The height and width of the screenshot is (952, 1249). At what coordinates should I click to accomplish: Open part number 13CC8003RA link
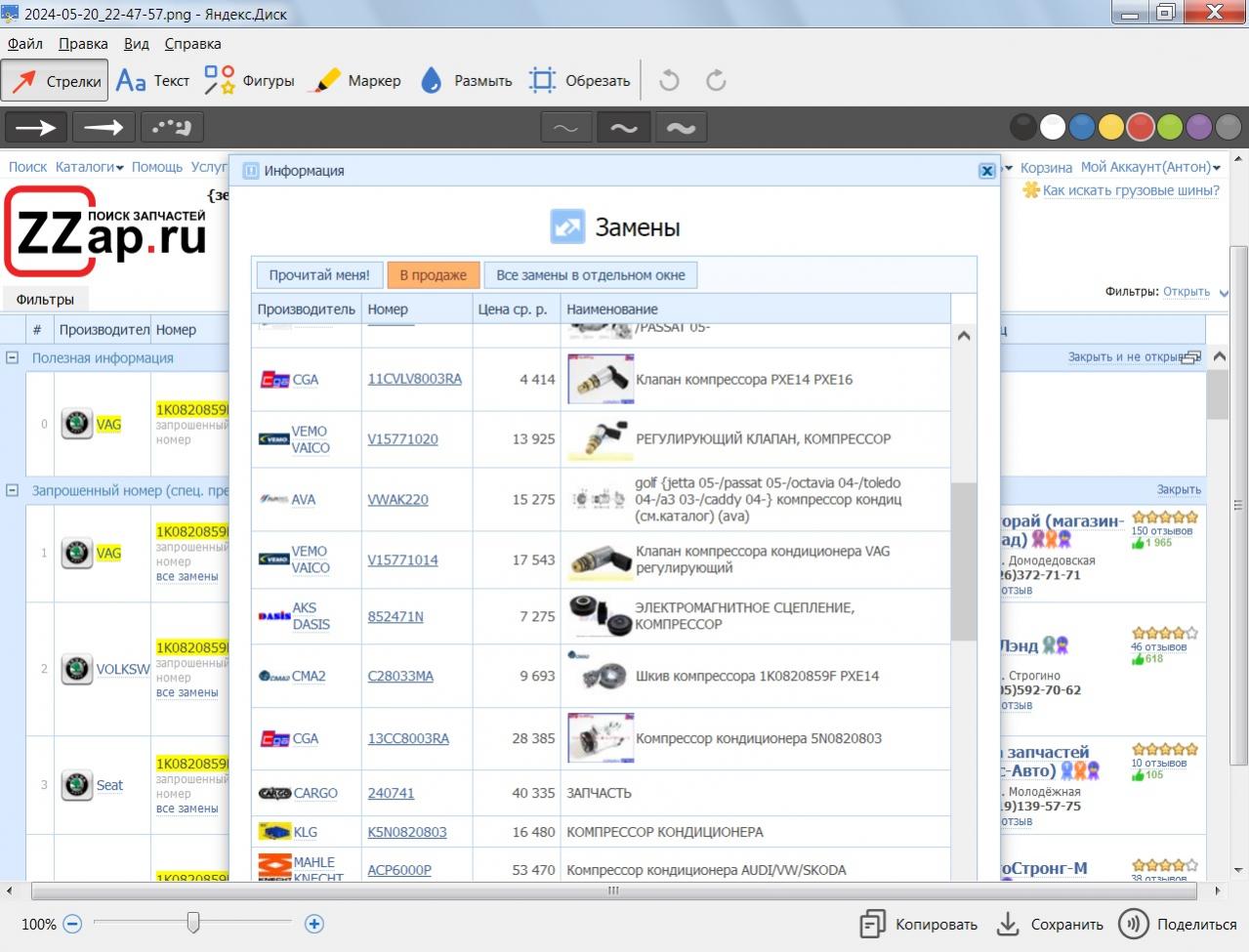(x=408, y=739)
